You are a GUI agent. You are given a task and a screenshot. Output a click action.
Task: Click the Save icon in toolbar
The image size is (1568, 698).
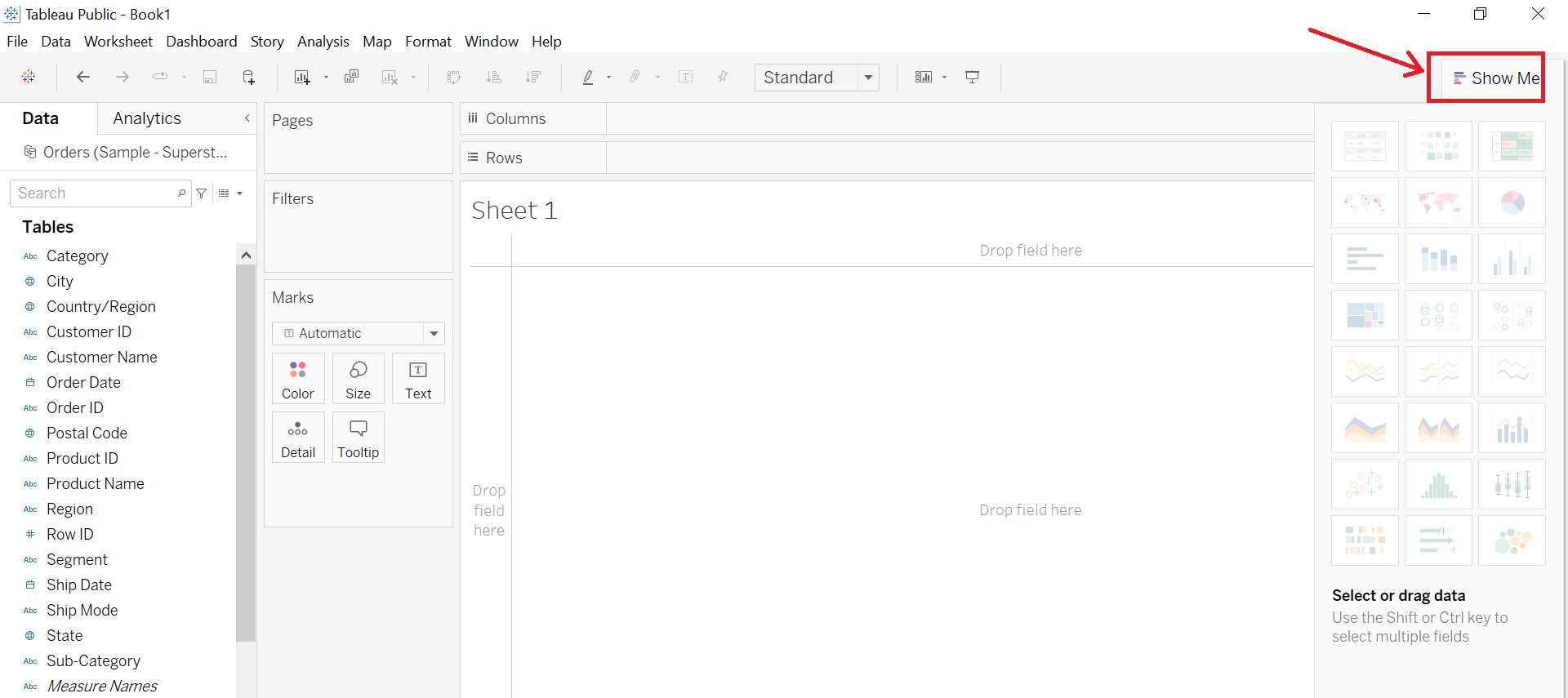click(210, 77)
